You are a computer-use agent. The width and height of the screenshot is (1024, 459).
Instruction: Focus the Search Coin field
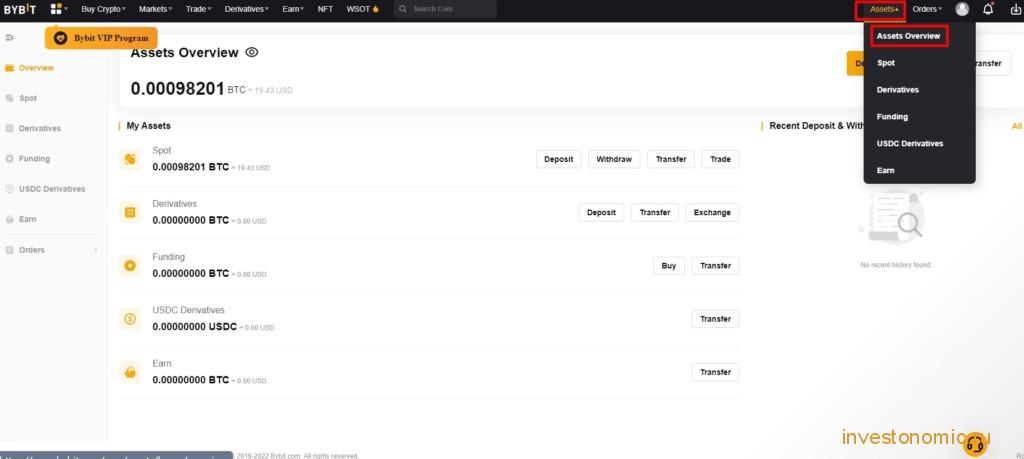(445, 9)
